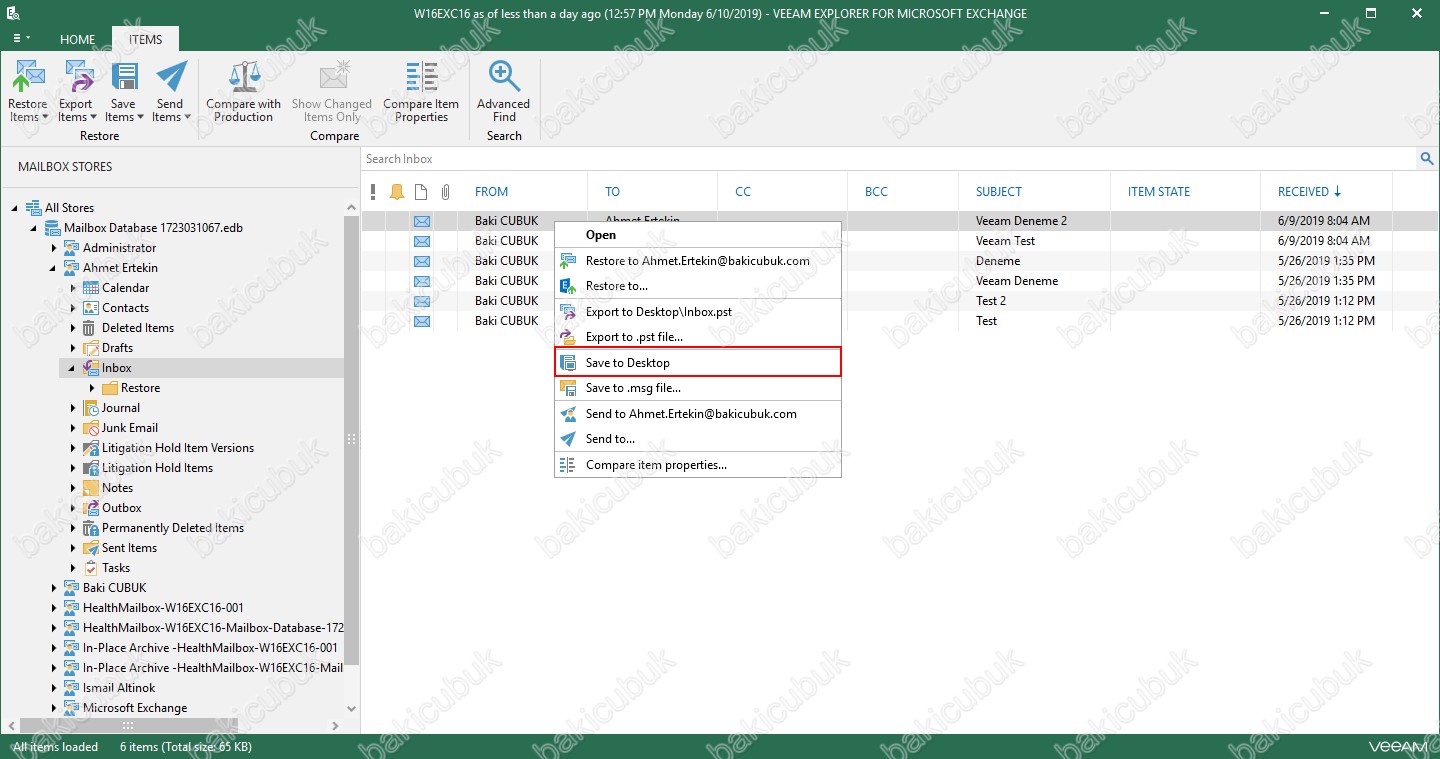Image resolution: width=1440 pixels, height=759 pixels.
Task: Choose Open from the context menu
Action: pos(698,235)
